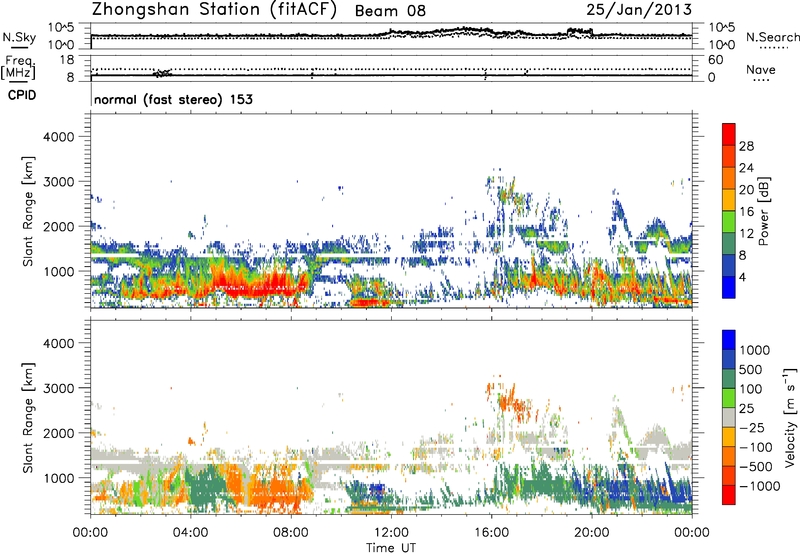Screen dimensions: 800x554
Task: Click the 'Nave' legend label
Action: (761, 69)
